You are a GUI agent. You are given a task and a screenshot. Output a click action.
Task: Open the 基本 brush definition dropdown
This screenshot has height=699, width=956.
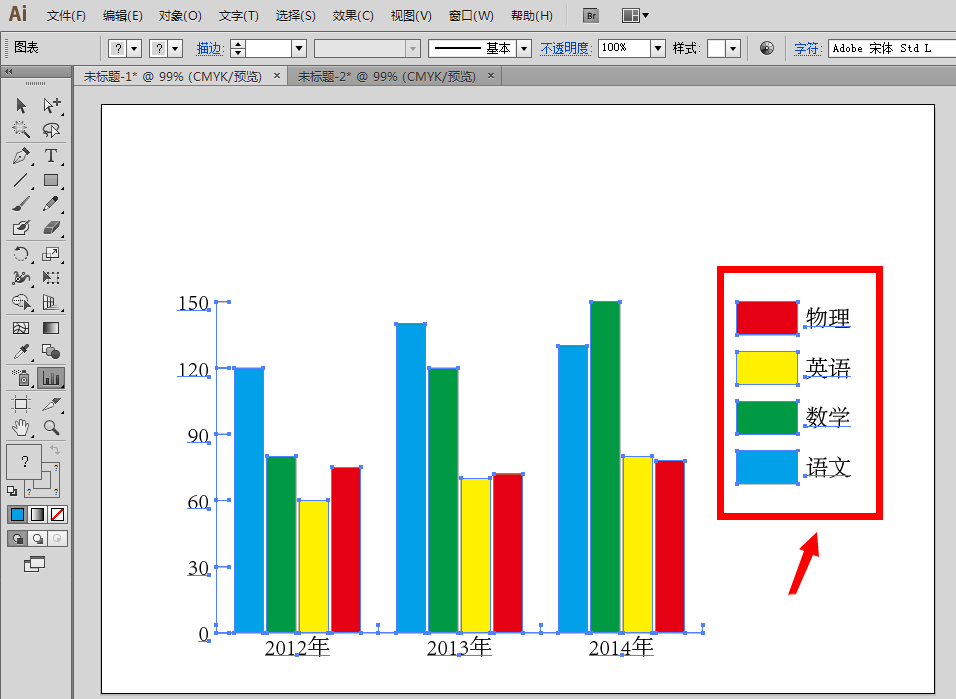524,48
